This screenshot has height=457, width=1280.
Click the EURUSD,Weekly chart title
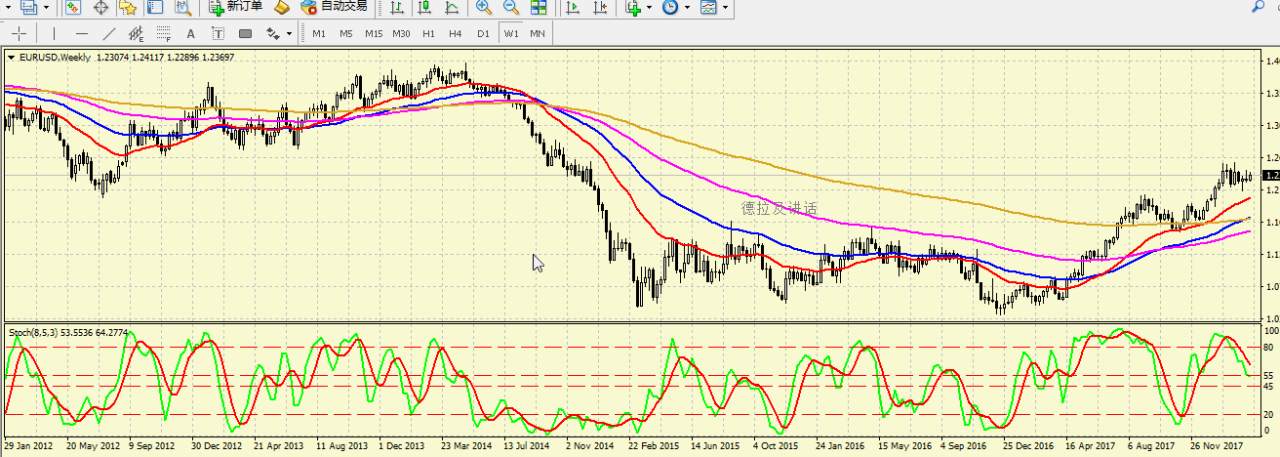pyautogui.click(x=55, y=57)
